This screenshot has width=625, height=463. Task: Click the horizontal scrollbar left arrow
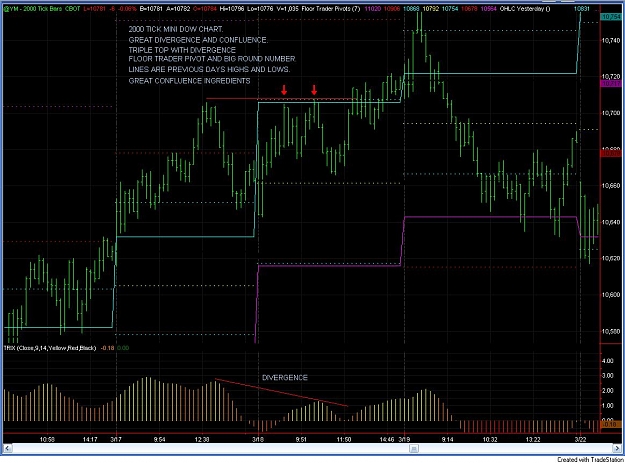point(7,449)
